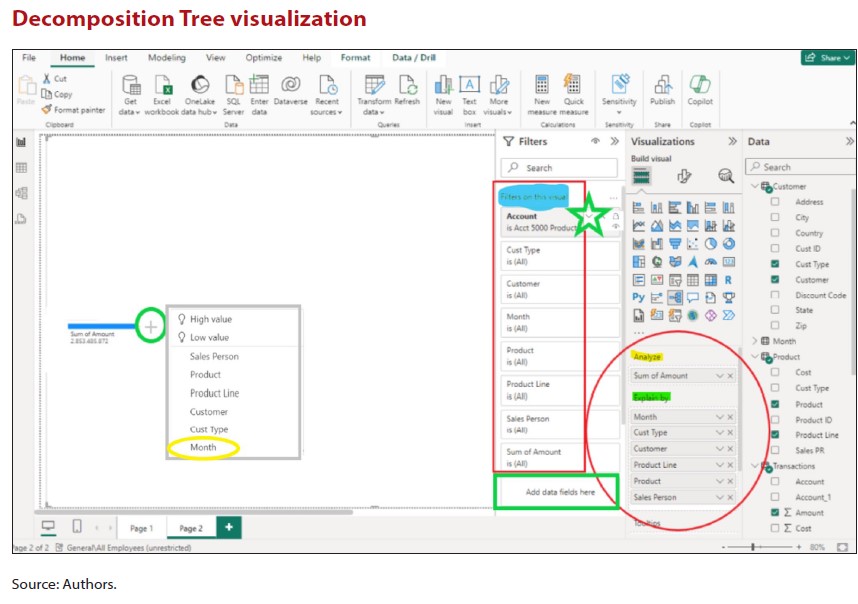Open the SQL Server data connector
The height and width of the screenshot is (604, 858).
tap(233, 85)
